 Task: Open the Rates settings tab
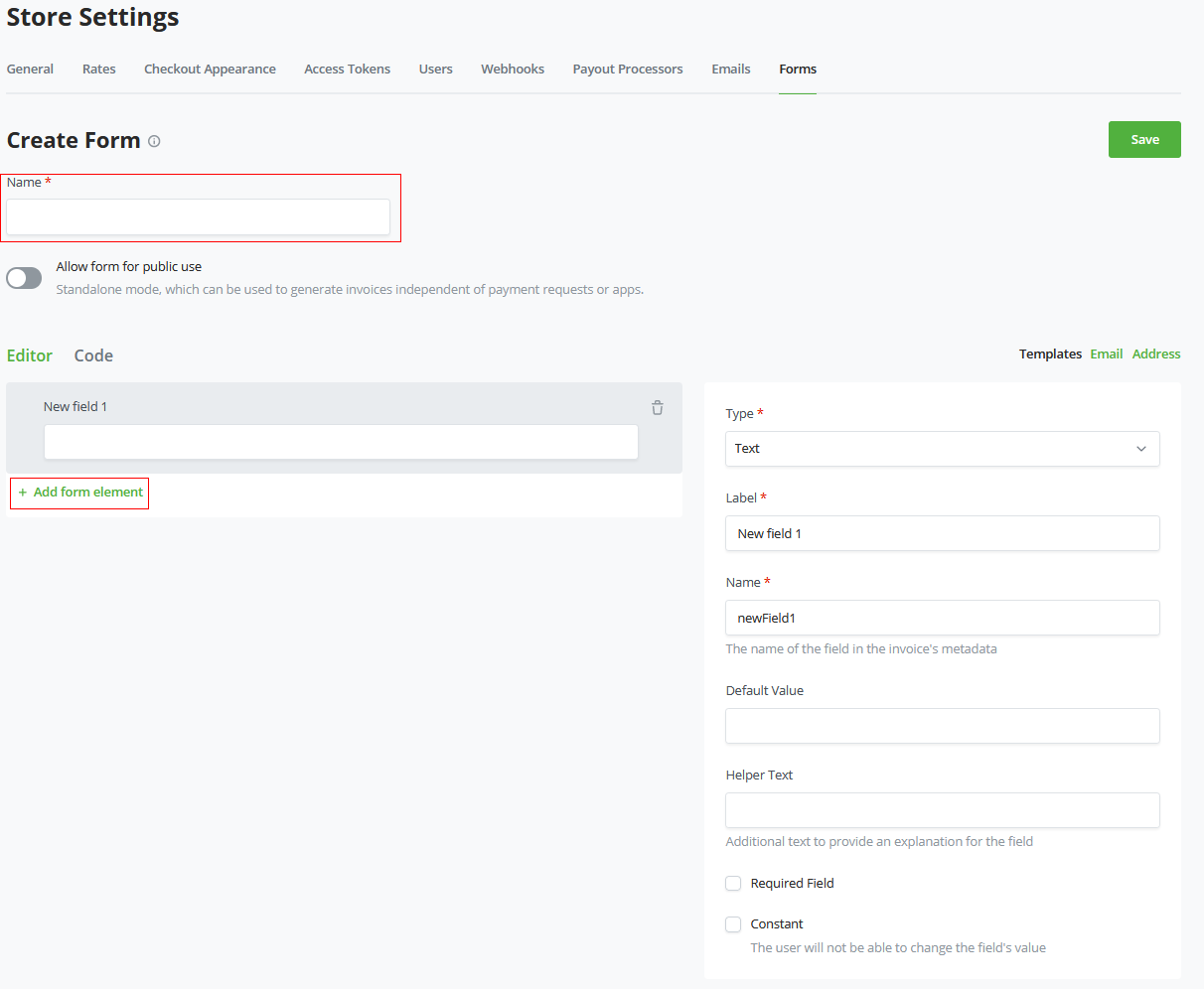98,69
